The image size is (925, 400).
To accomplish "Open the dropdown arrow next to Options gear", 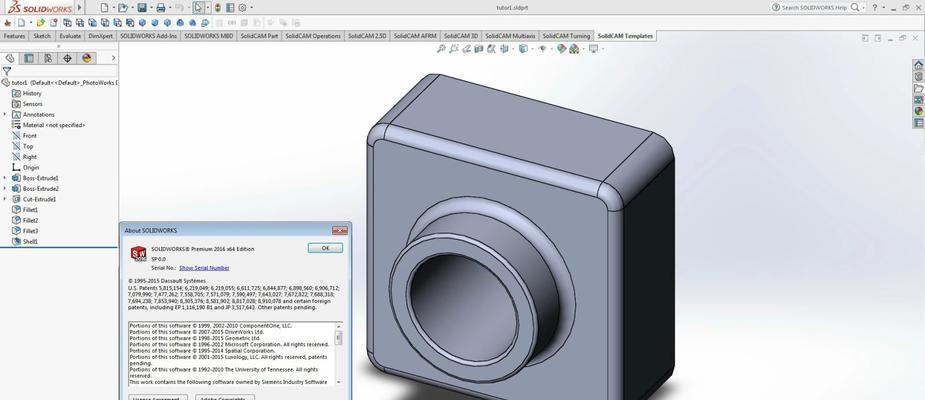I will (x=251, y=8).
